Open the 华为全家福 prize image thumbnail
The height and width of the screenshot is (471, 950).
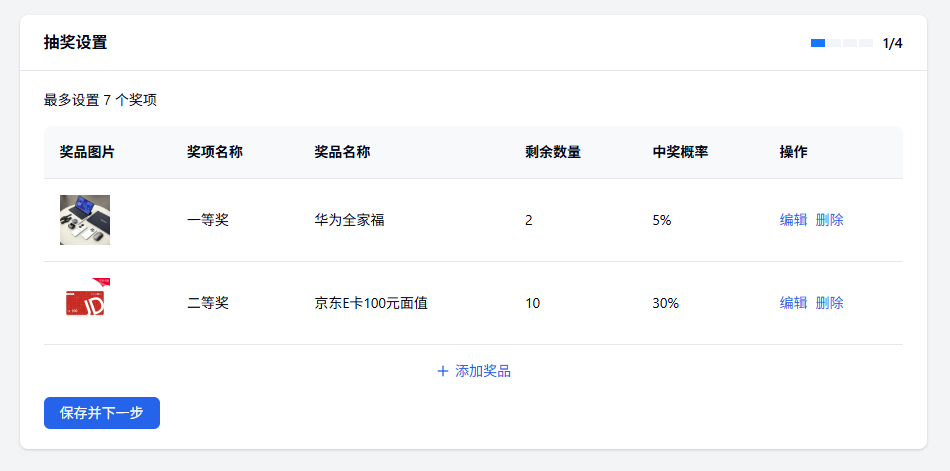click(x=85, y=220)
